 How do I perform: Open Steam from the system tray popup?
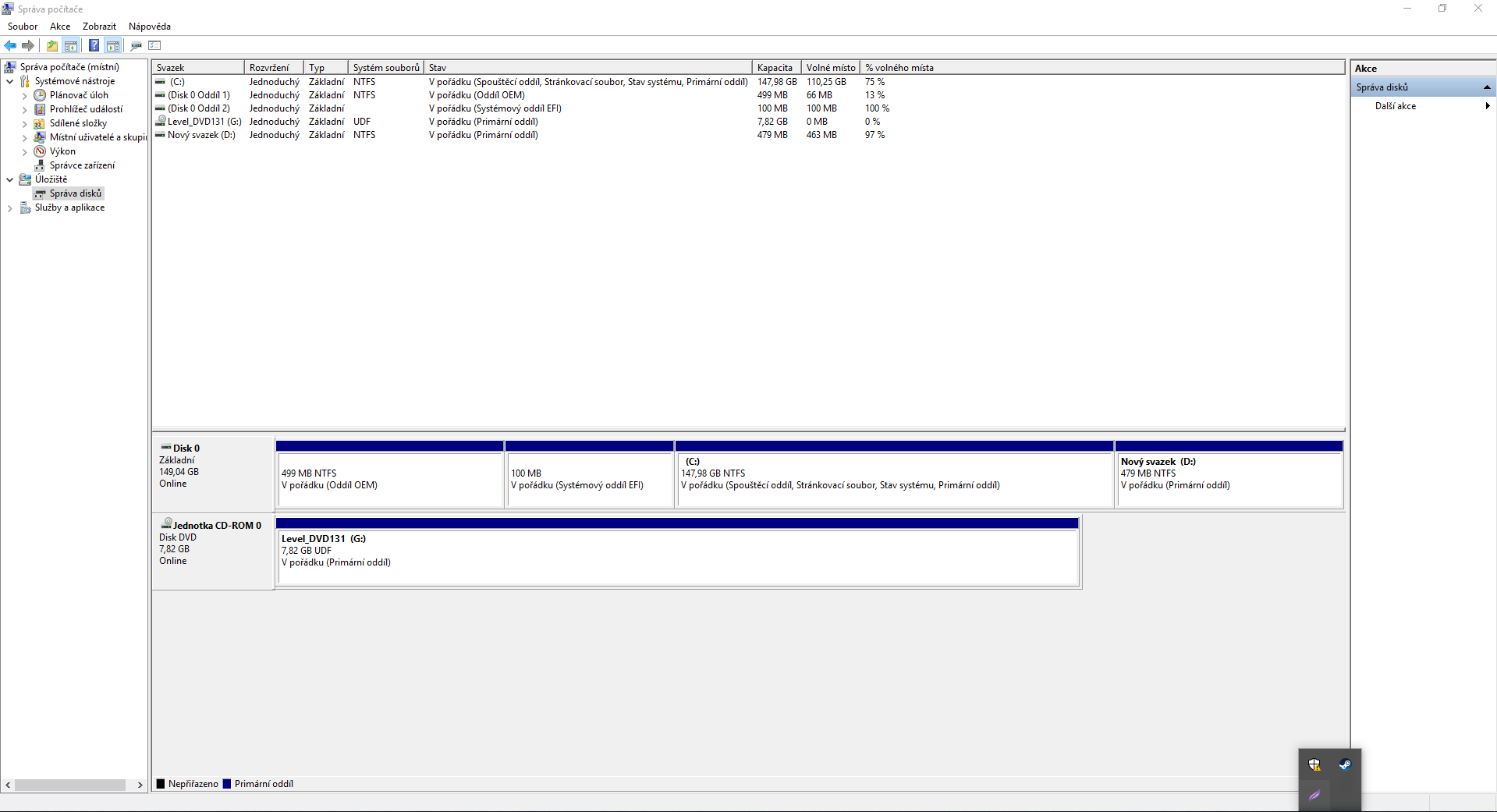(x=1345, y=764)
